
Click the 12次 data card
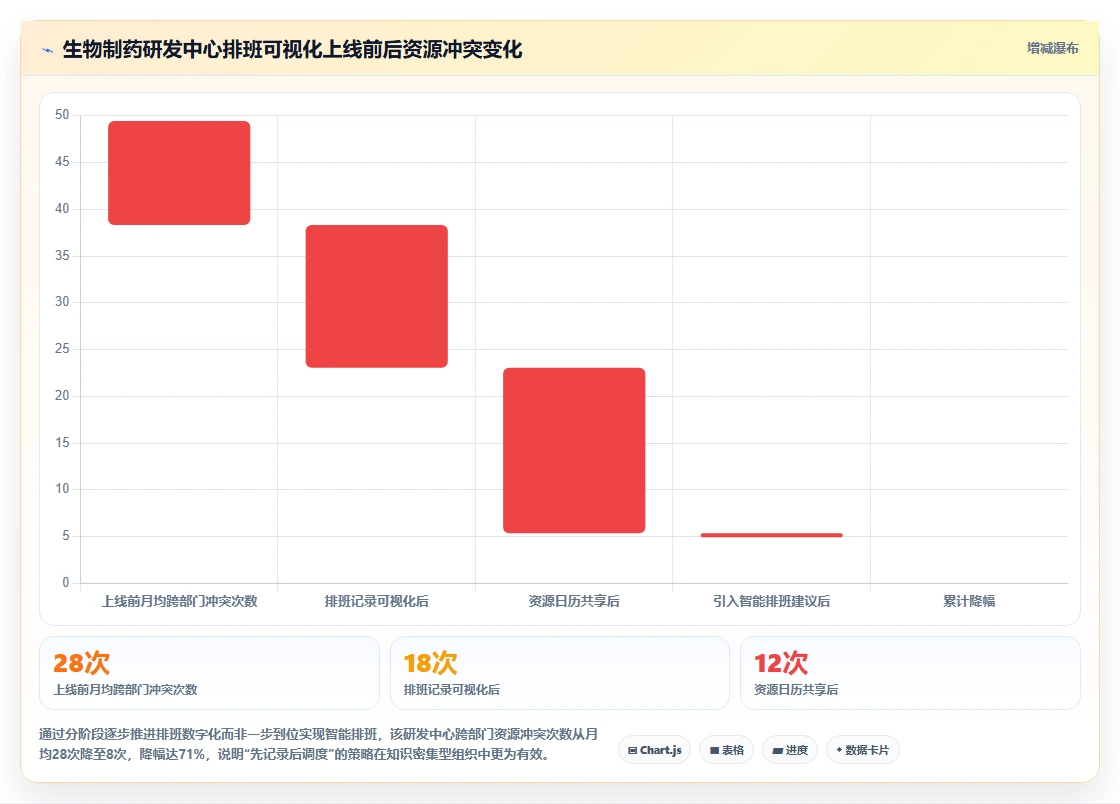pyautogui.click(x=911, y=673)
